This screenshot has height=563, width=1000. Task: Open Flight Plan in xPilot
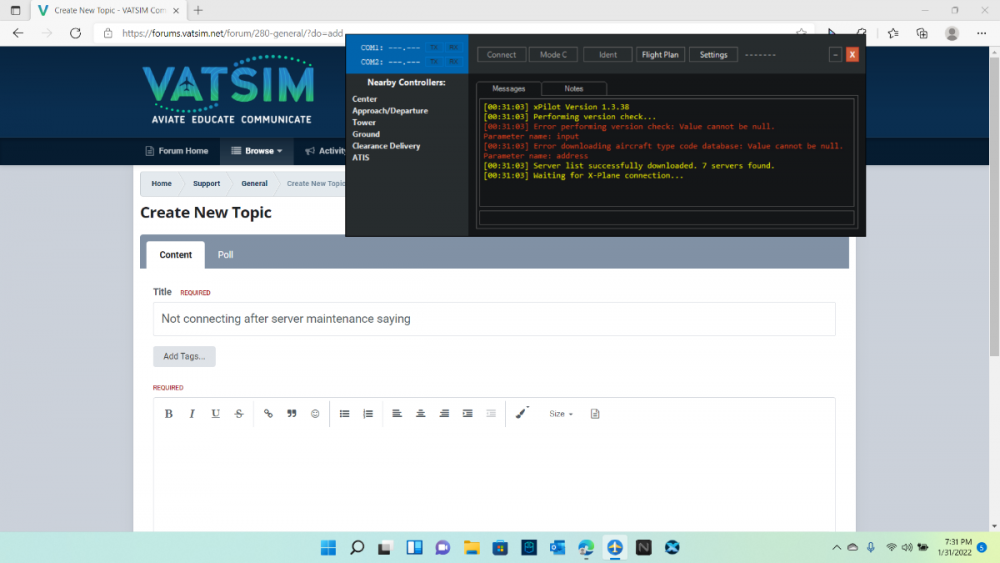point(660,55)
